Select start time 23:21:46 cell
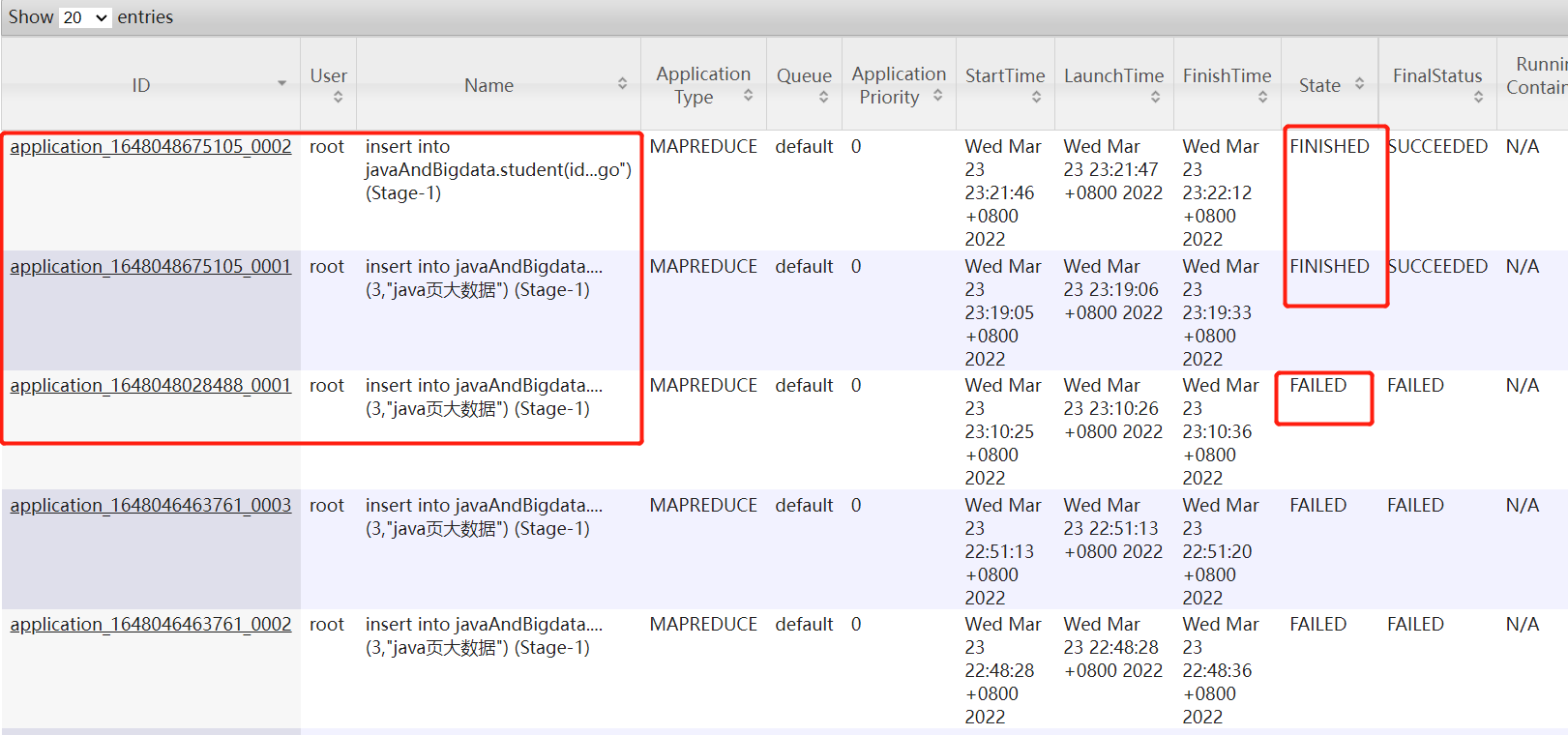 tap(1003, 192)
